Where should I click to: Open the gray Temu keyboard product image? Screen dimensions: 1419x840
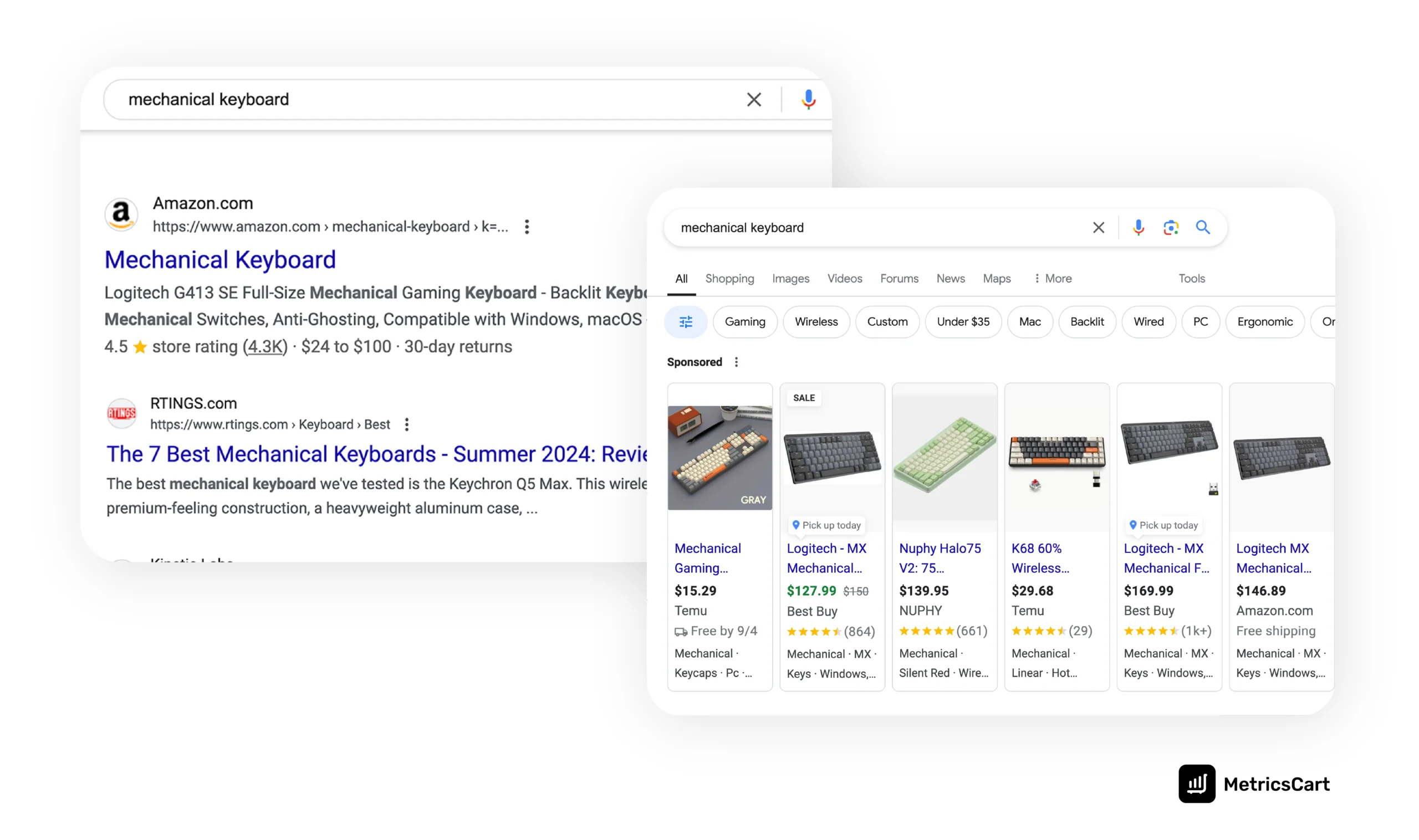pos(719,457)
